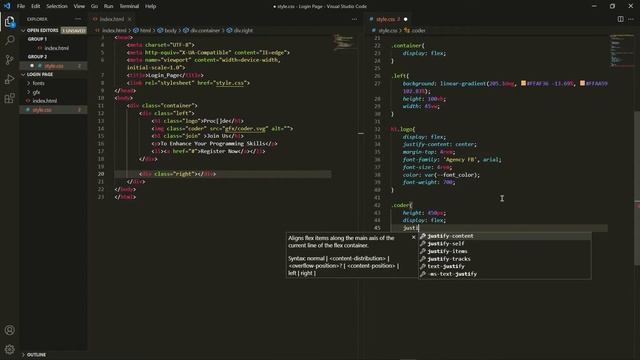Choose justify-items suggestion
640x360 pixels.
pyautogui.click(x=505, y=251)
